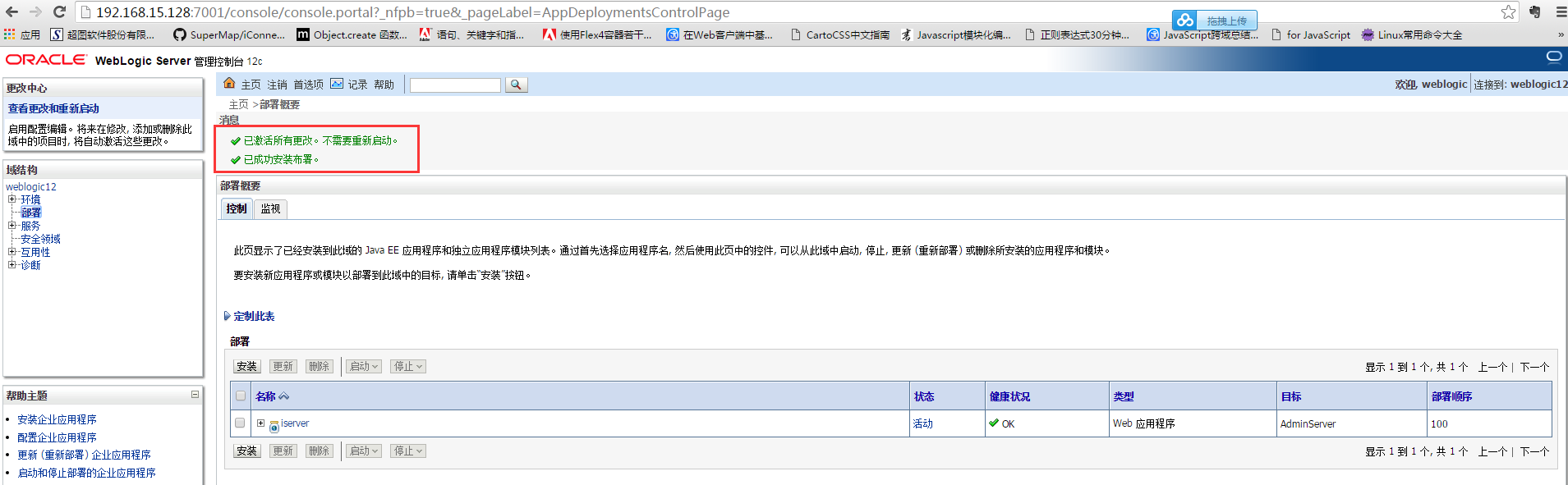Click the top 更新 button

[283, 367]
